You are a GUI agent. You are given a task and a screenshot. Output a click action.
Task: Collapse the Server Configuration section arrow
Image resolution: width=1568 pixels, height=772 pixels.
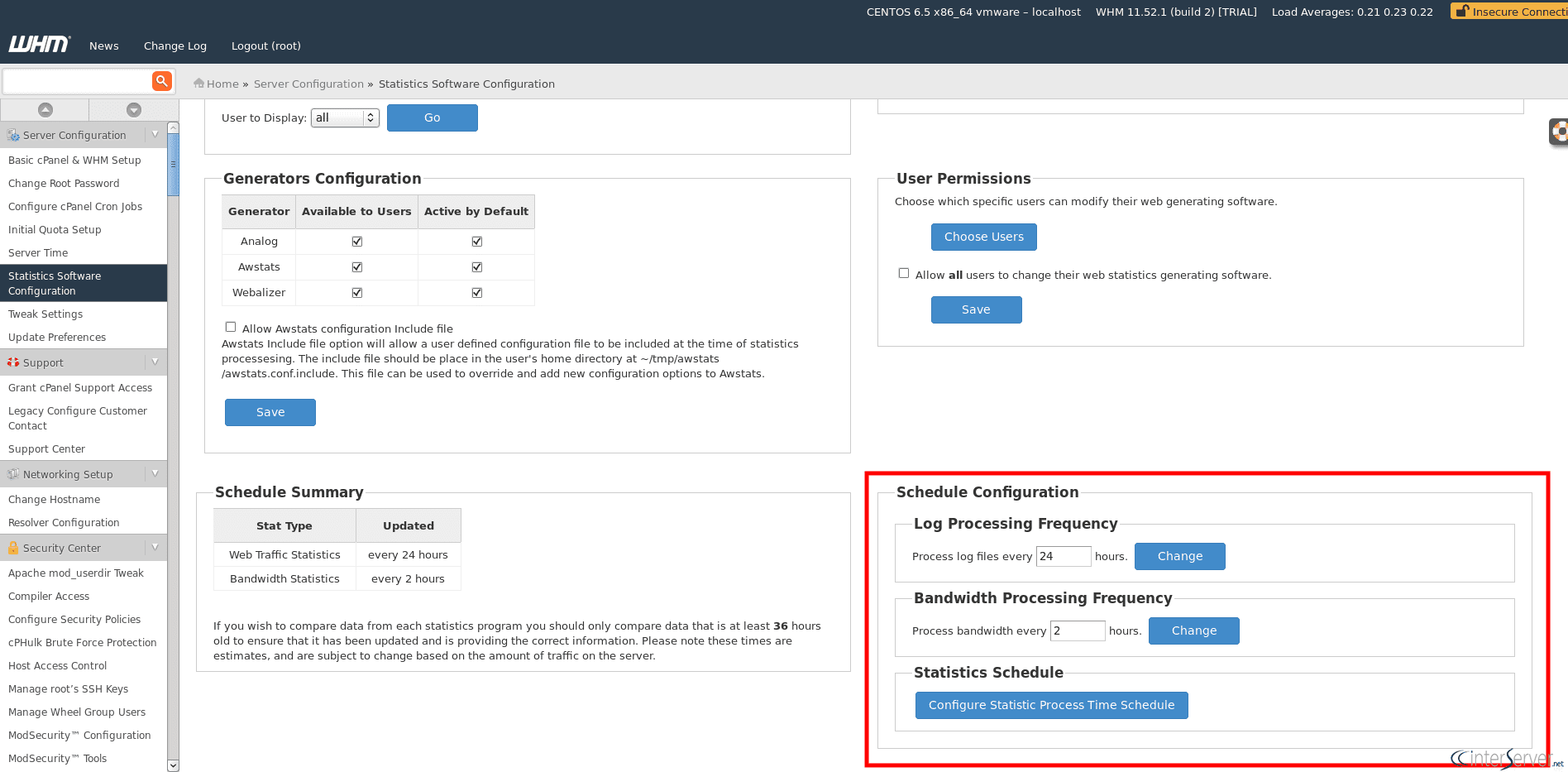coord(155,135)
